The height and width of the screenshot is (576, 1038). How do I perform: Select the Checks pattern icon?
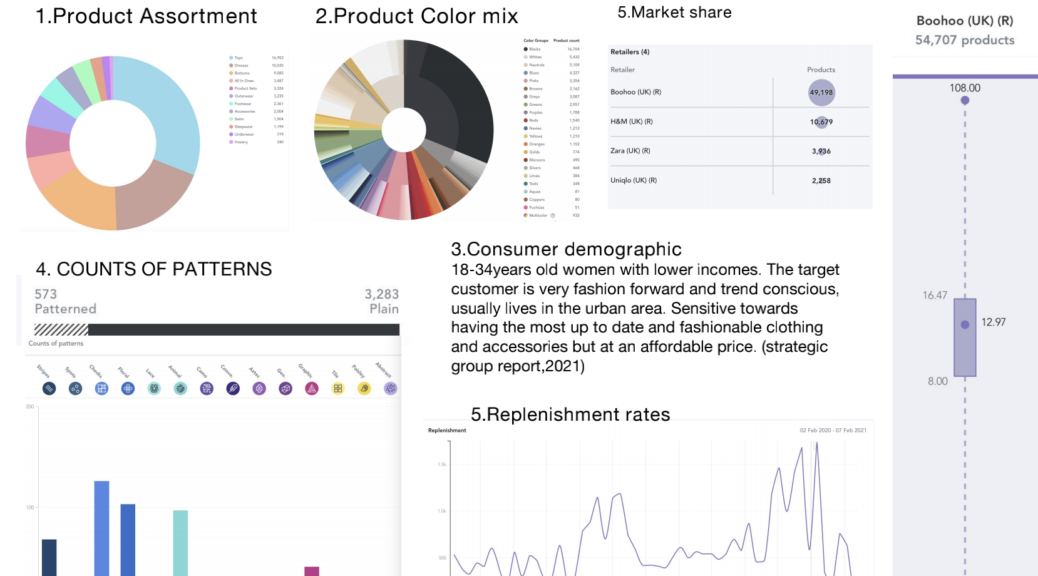(x=101, y=389)
